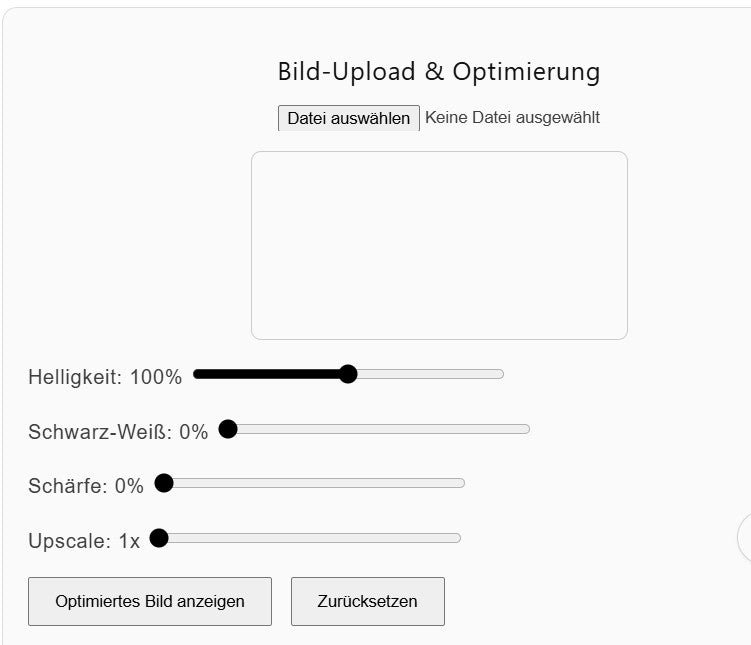Click the "Keine Datei ausgewählt" text
Image resolution: width=751 pixels, height=645 pixels.
[x=512, y=118]
